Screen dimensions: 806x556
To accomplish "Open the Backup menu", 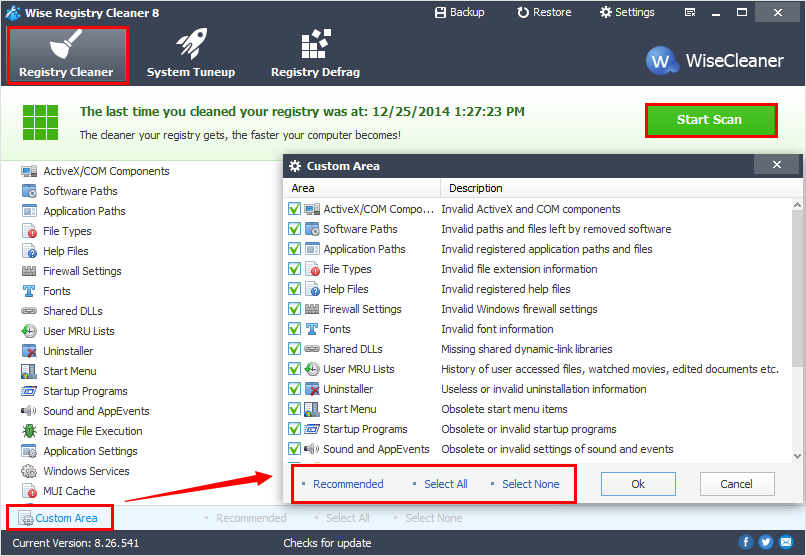I will 460,12.
